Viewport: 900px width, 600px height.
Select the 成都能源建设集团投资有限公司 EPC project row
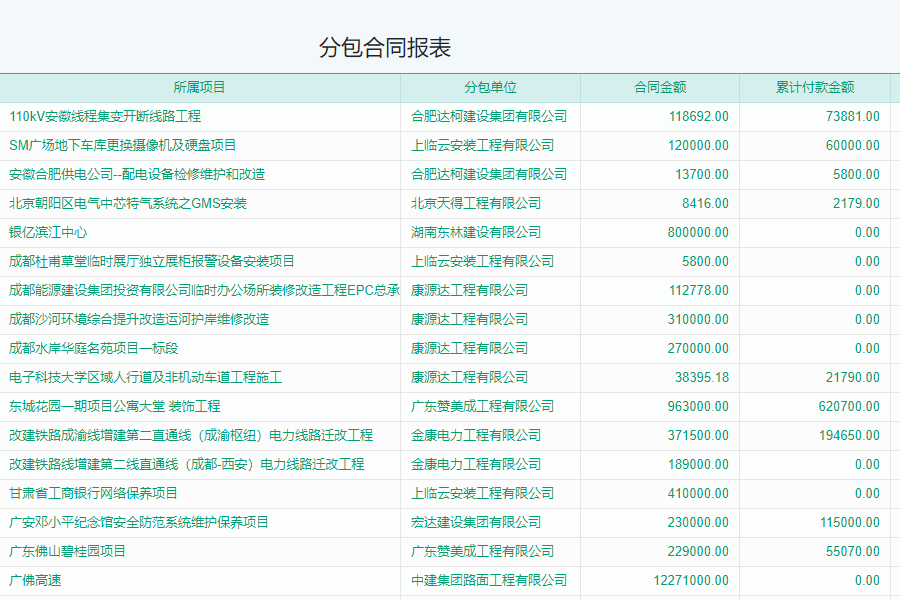pos(204,291)
